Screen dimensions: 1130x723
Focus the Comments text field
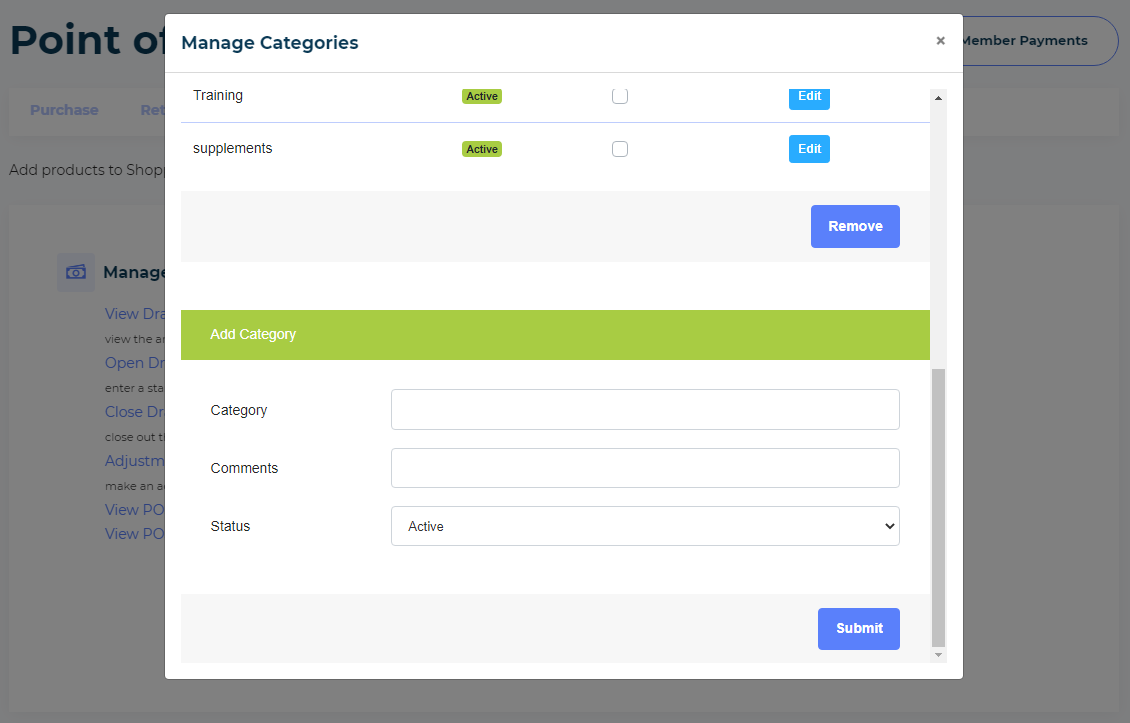tap(645, 468)
